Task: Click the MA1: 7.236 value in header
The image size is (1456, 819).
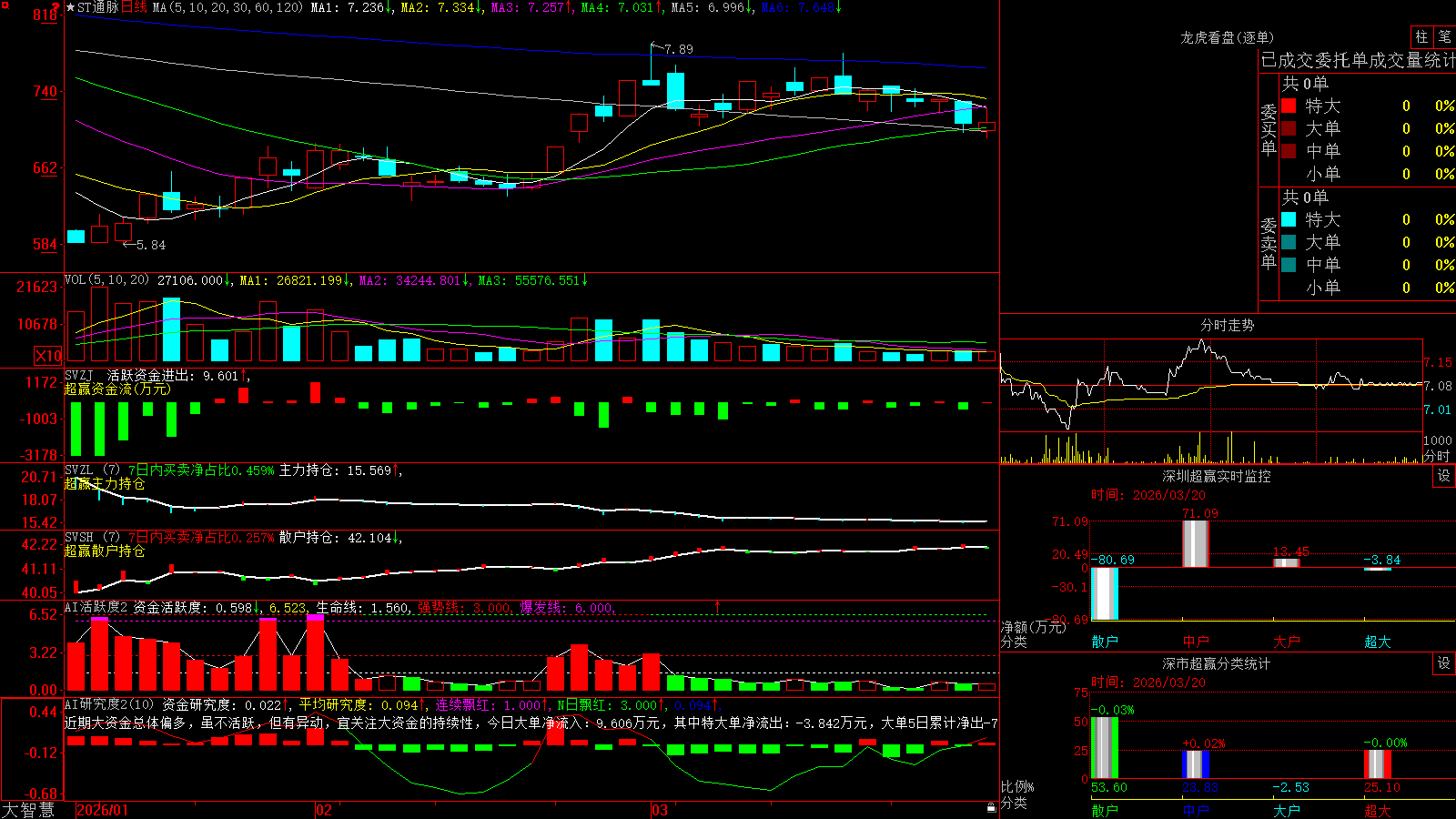Action: point(348,7)
